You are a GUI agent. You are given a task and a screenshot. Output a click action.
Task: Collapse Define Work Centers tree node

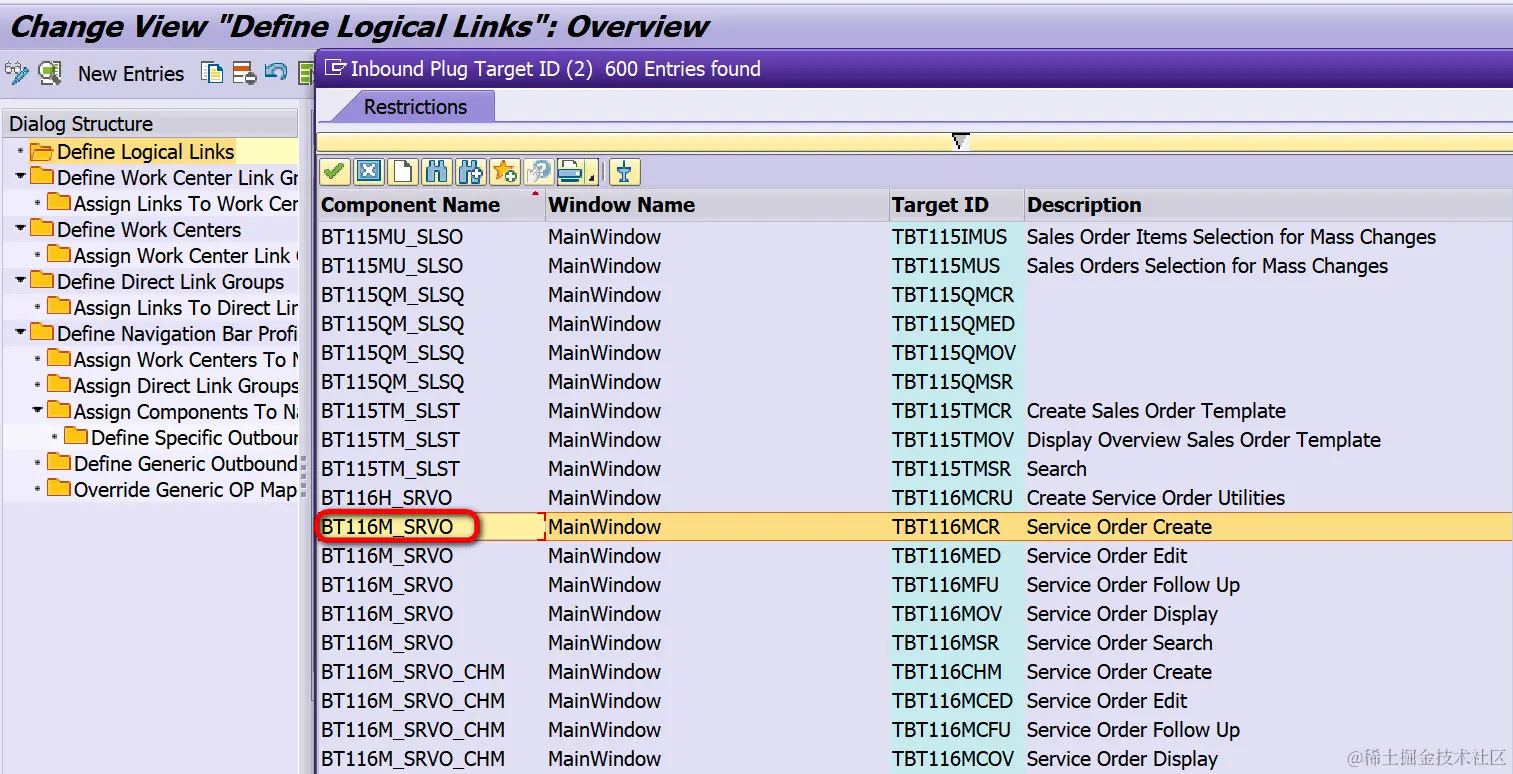pyautogui.click(x=21, y=229)
